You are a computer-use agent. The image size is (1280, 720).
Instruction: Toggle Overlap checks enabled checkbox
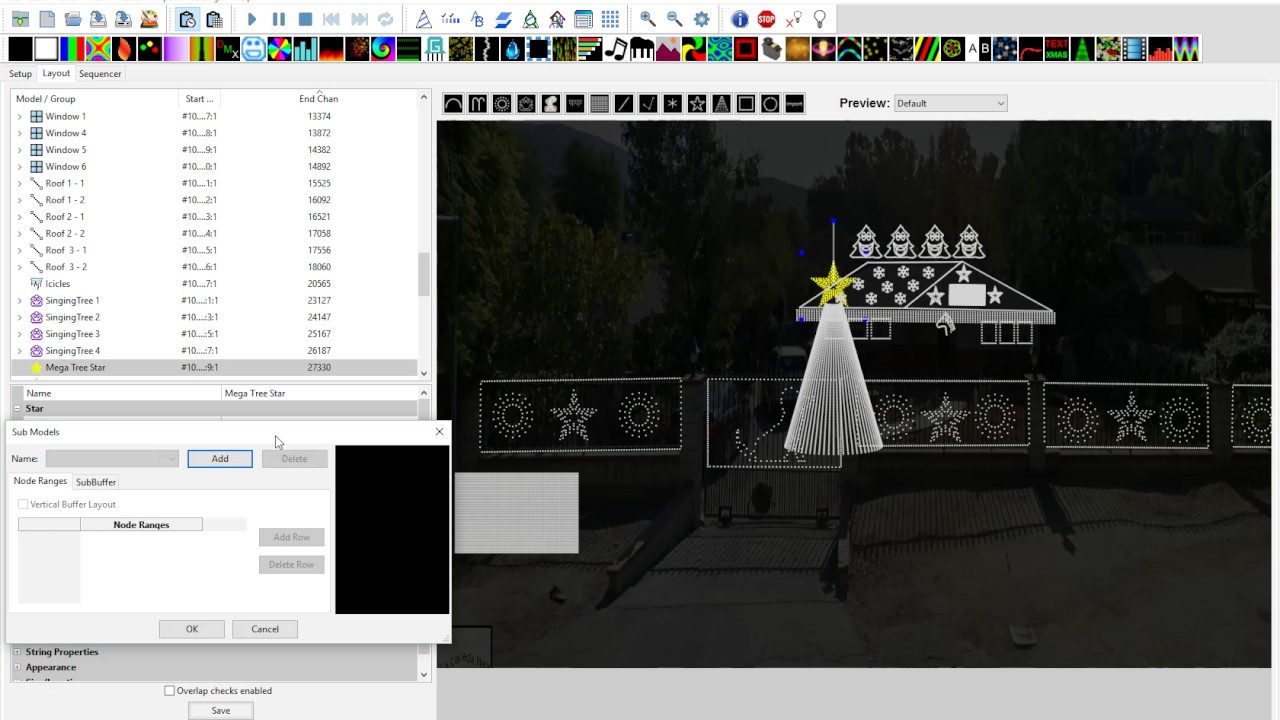170,691
